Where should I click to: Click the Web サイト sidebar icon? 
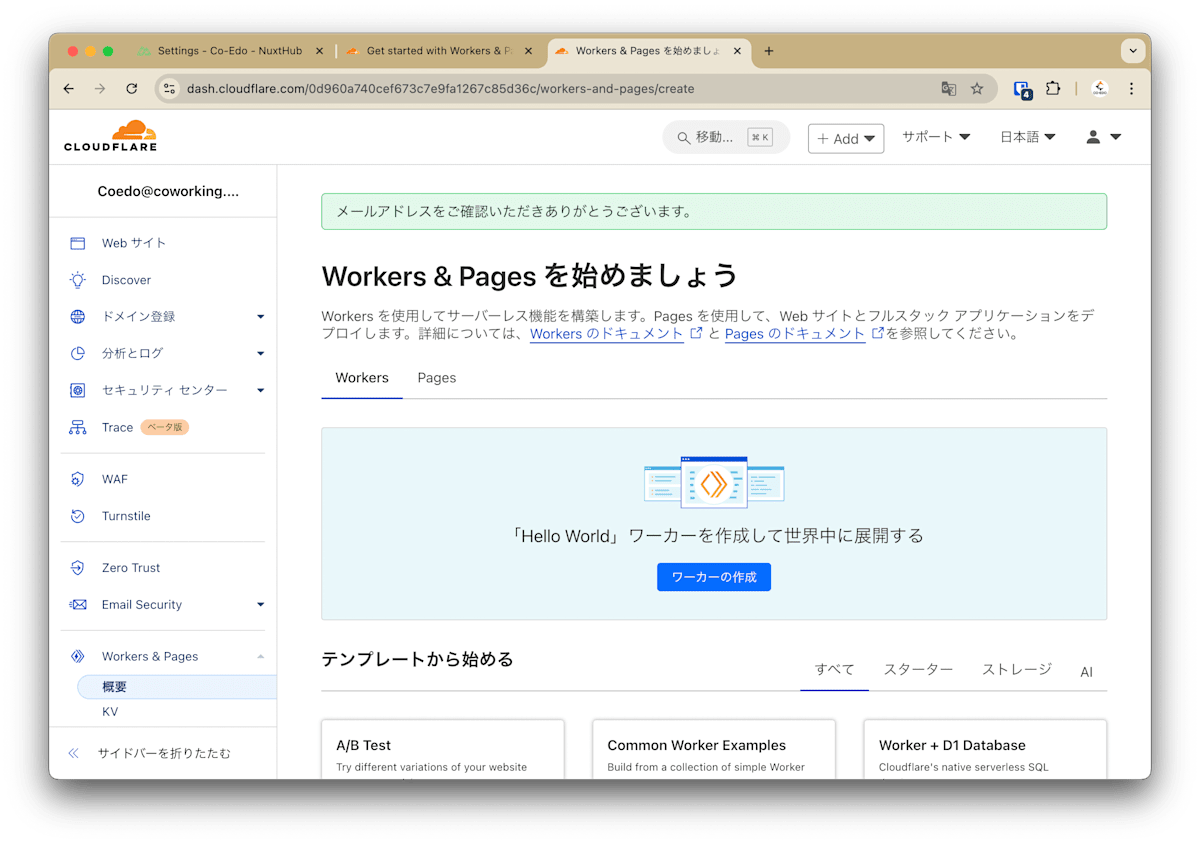pos(77,243)
